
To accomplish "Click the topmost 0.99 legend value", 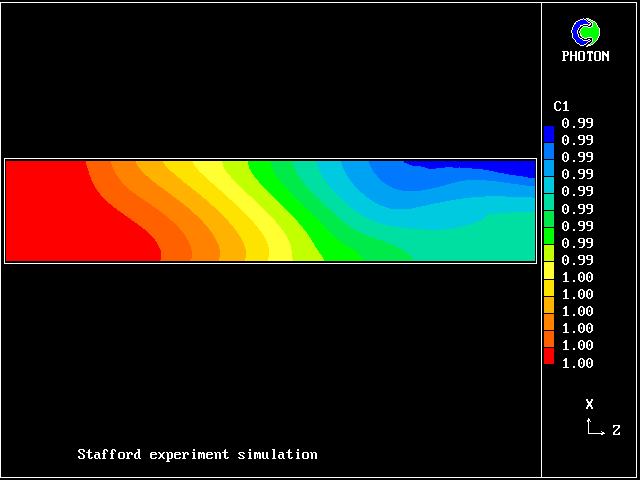I will [577, 123].
